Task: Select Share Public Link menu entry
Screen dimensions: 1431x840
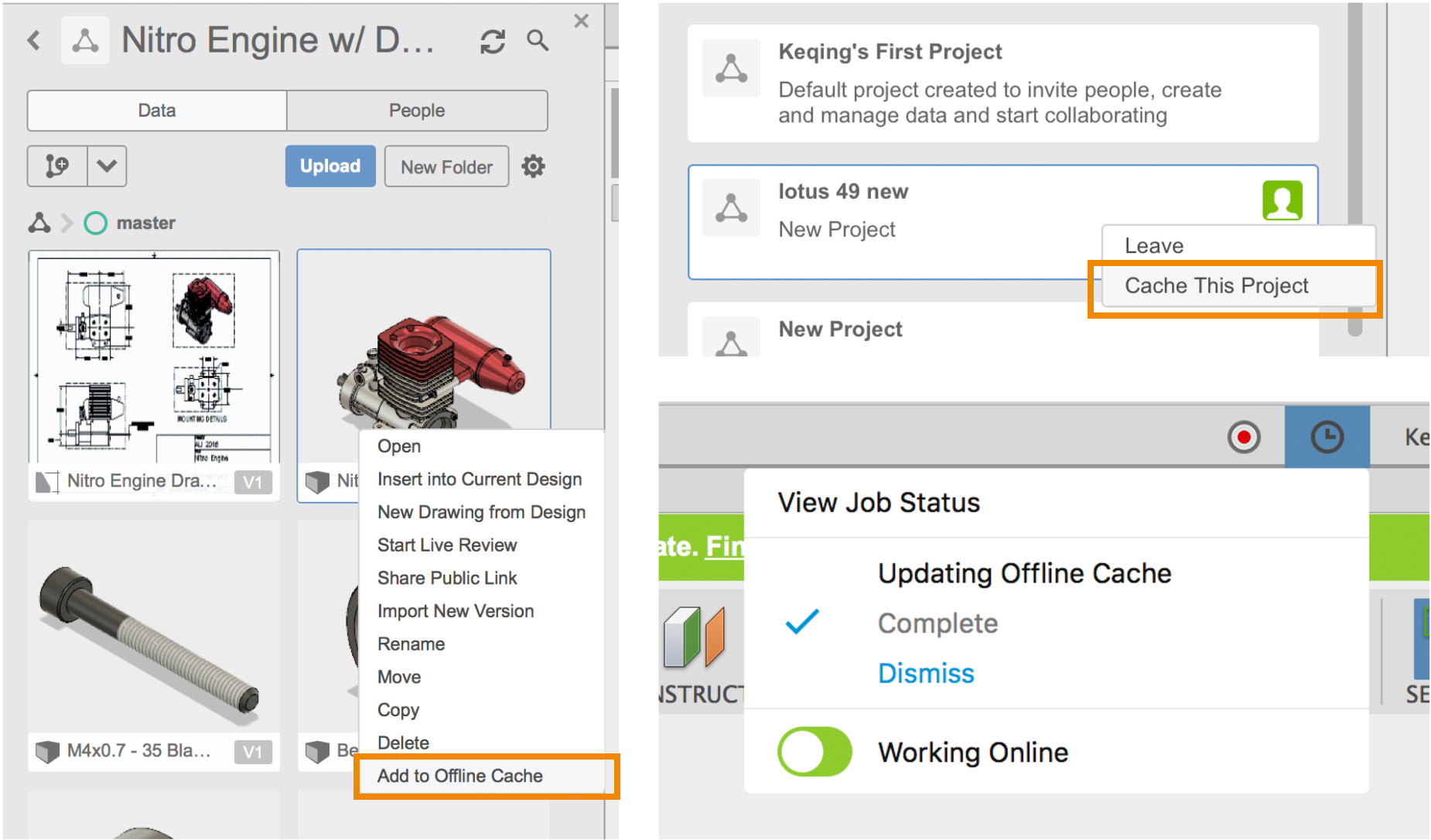Action: tap(447, 578)
